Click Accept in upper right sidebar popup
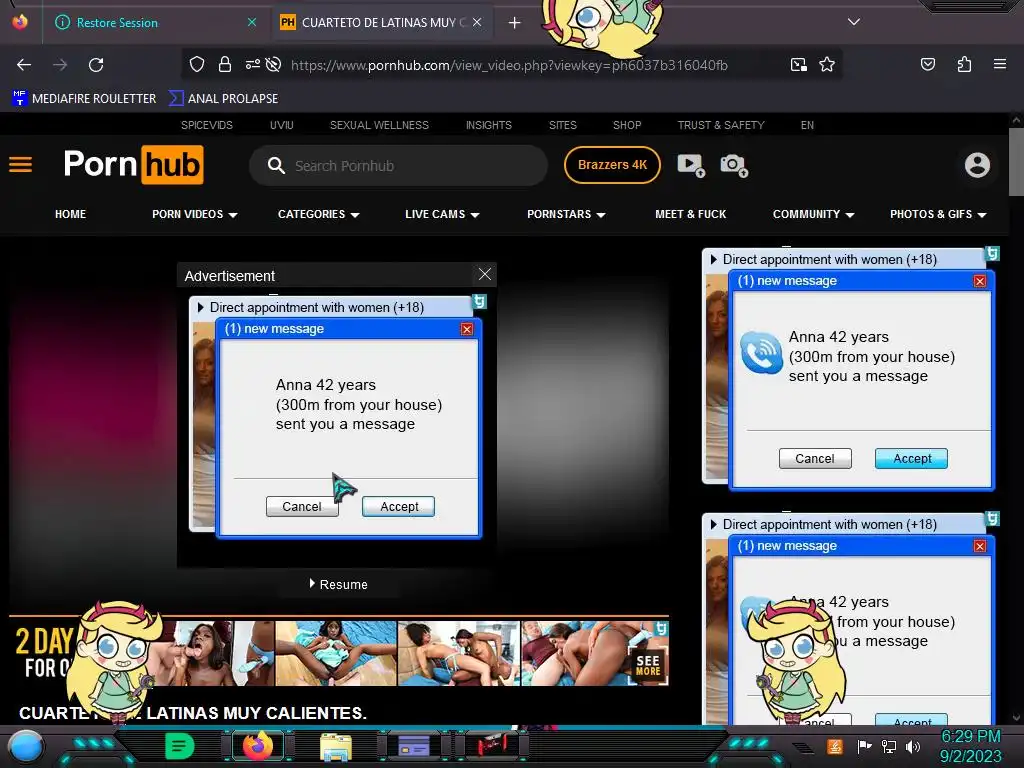The width and height of the screenshot is (1024, 768). pos(912,458)
